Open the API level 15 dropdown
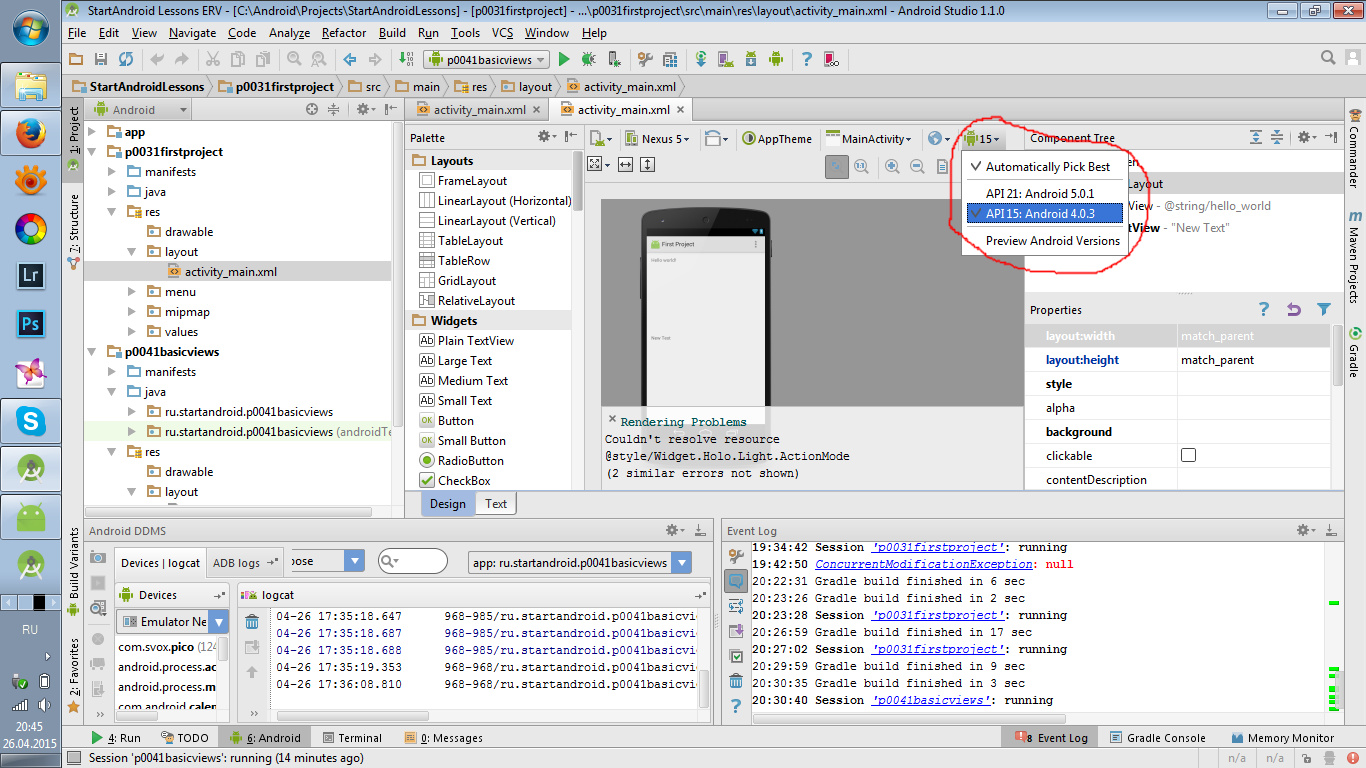This screenshot has width=1366, height=768. pyautogui.click(x=982, y=139)
